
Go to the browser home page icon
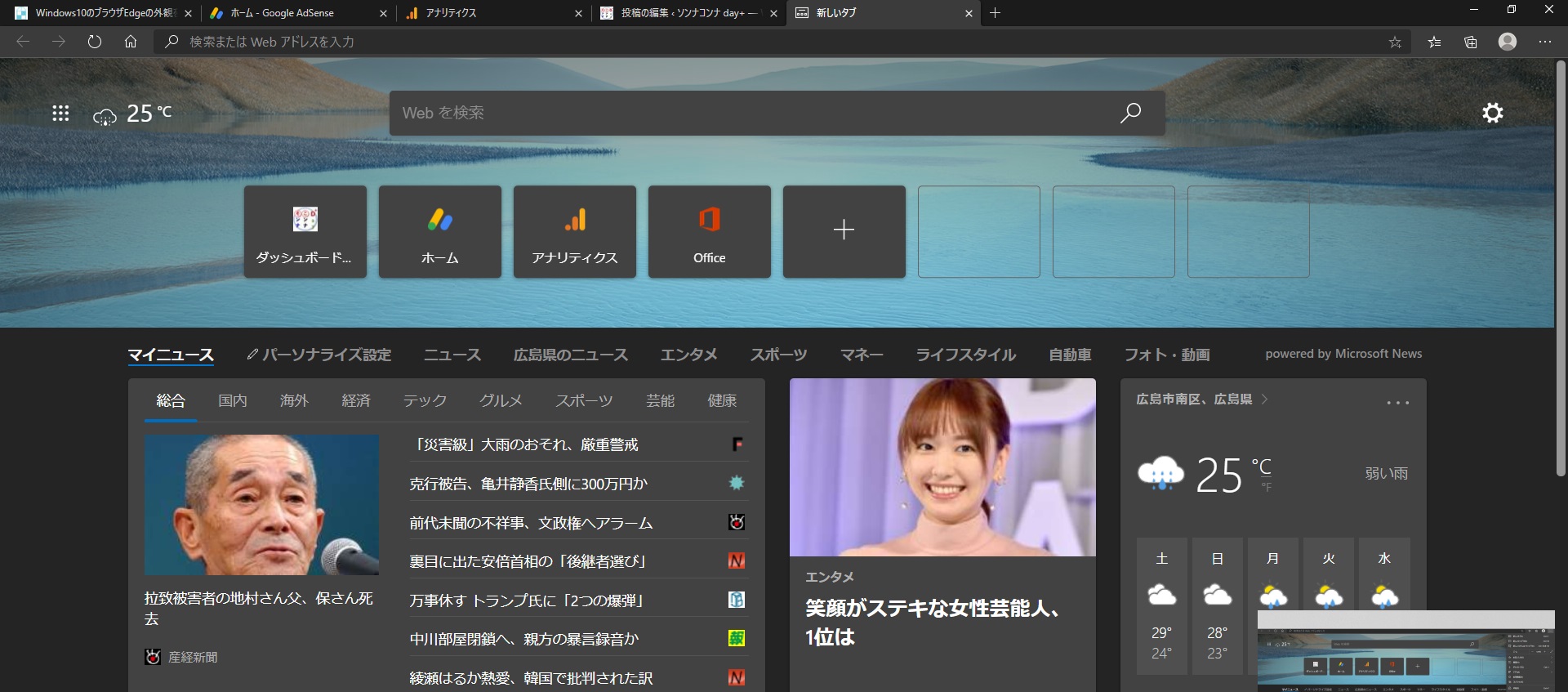(x=131, y=42)
